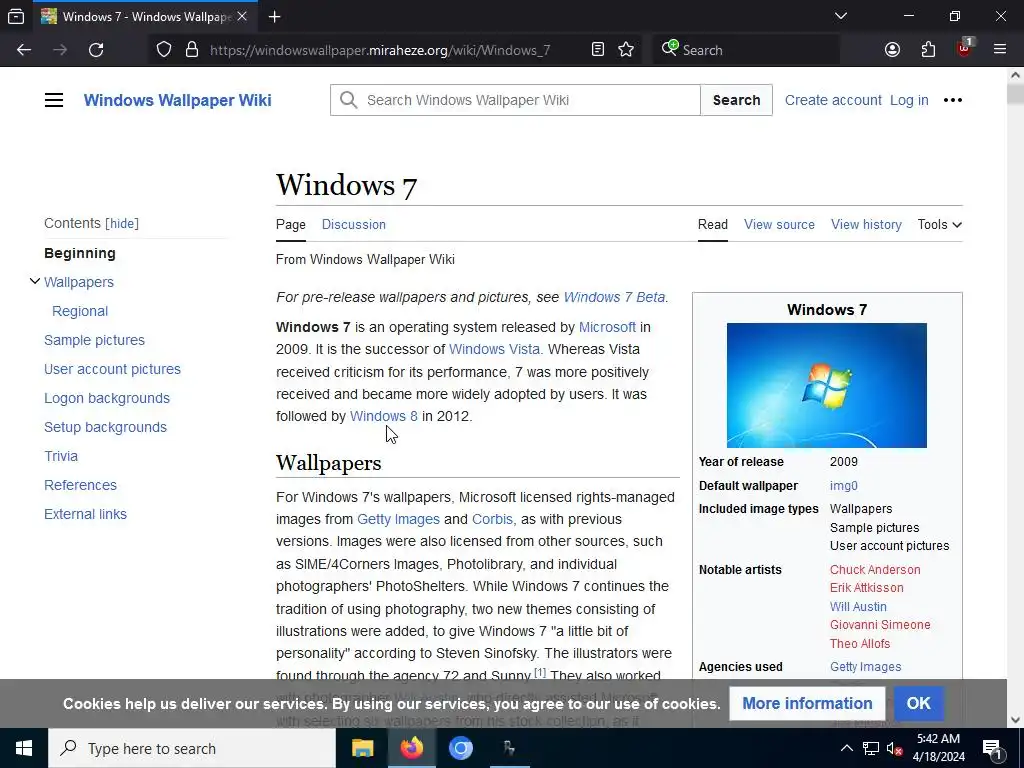Open the recent browsing tab view icon
Screen dimensions: 1024x768
click(x=16, y=16)
